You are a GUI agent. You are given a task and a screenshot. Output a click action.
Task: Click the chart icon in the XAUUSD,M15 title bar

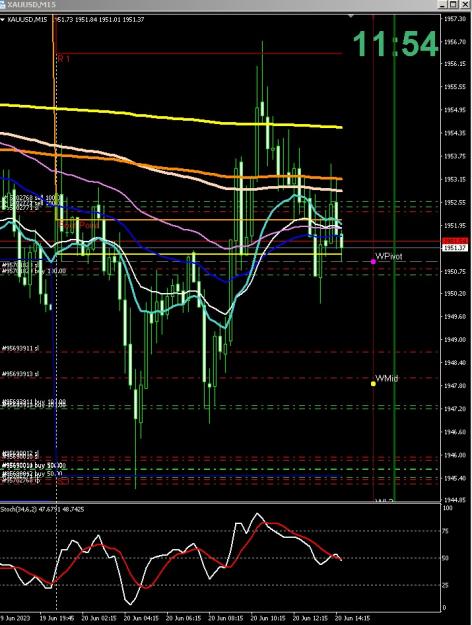2,4
